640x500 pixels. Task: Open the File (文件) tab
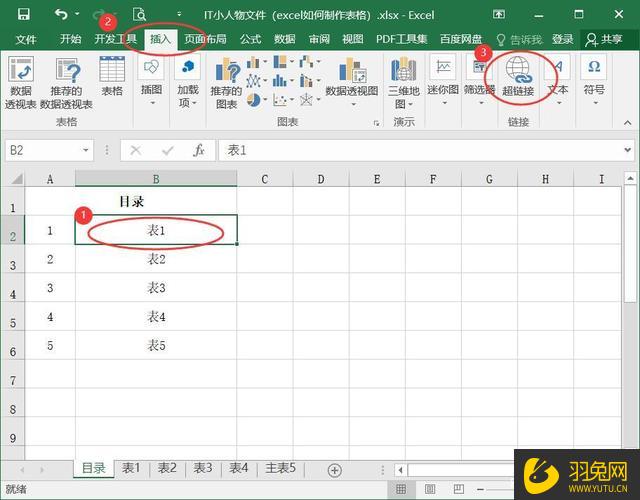click(x=26, y=39)
